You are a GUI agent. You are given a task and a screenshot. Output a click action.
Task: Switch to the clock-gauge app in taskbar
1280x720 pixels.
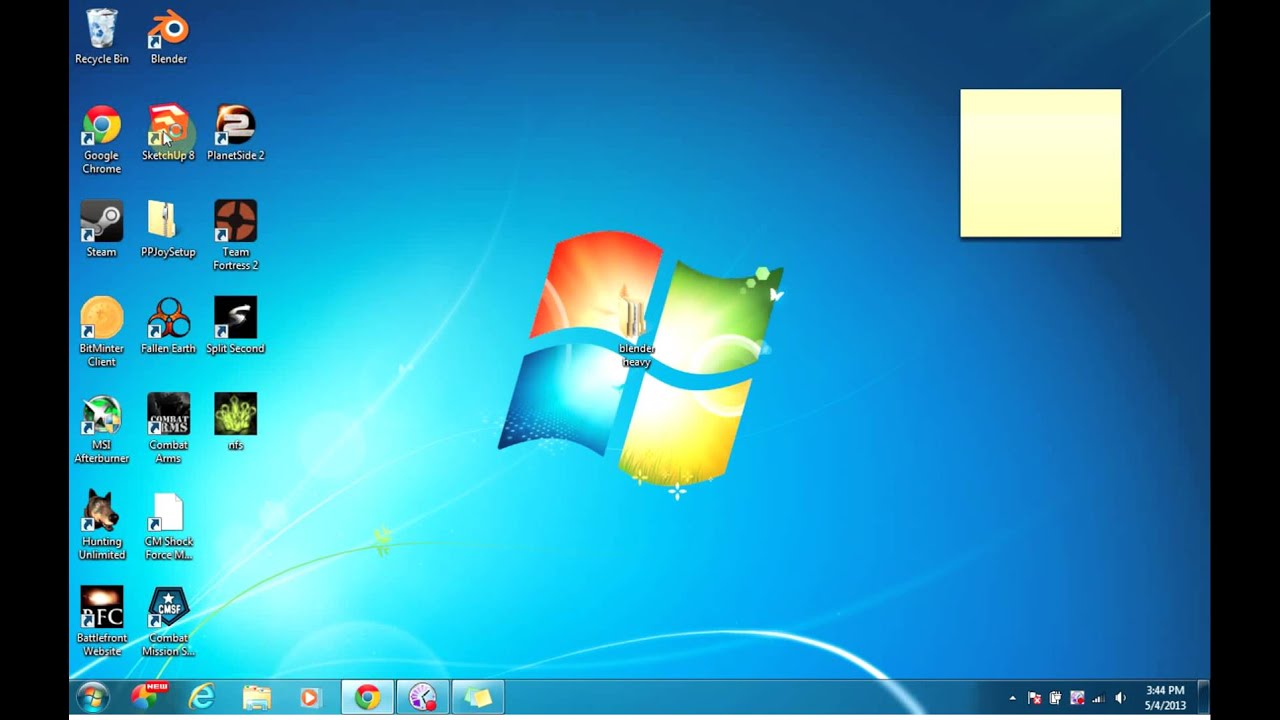coord(422,698)
